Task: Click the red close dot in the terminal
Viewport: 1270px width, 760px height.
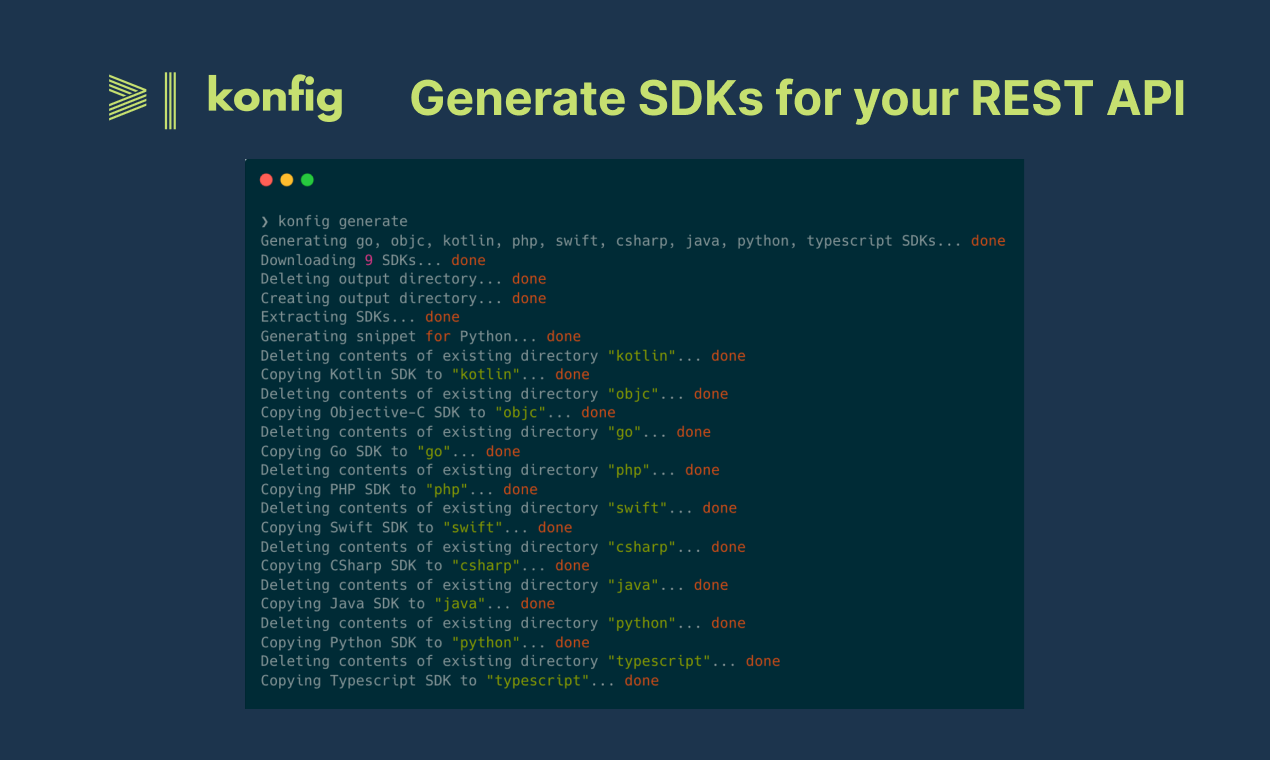Action: pos(266,180)
